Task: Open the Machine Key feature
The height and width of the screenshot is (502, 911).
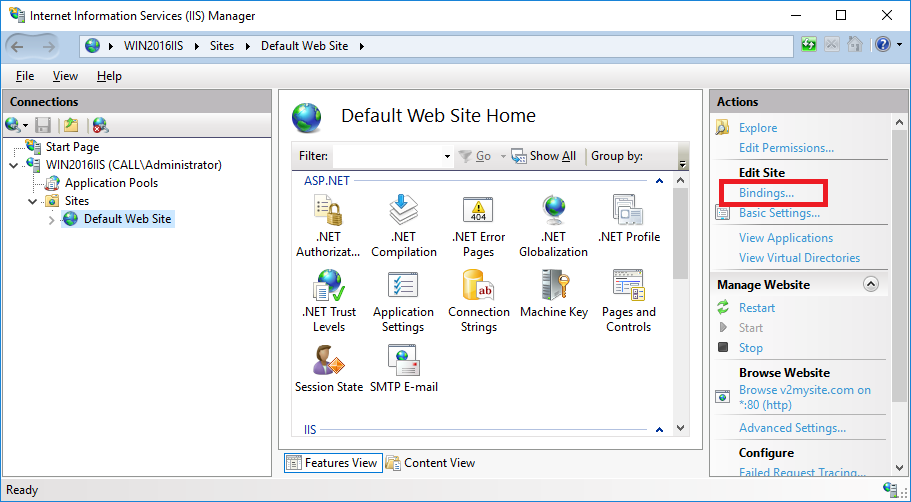Action: 554,293
